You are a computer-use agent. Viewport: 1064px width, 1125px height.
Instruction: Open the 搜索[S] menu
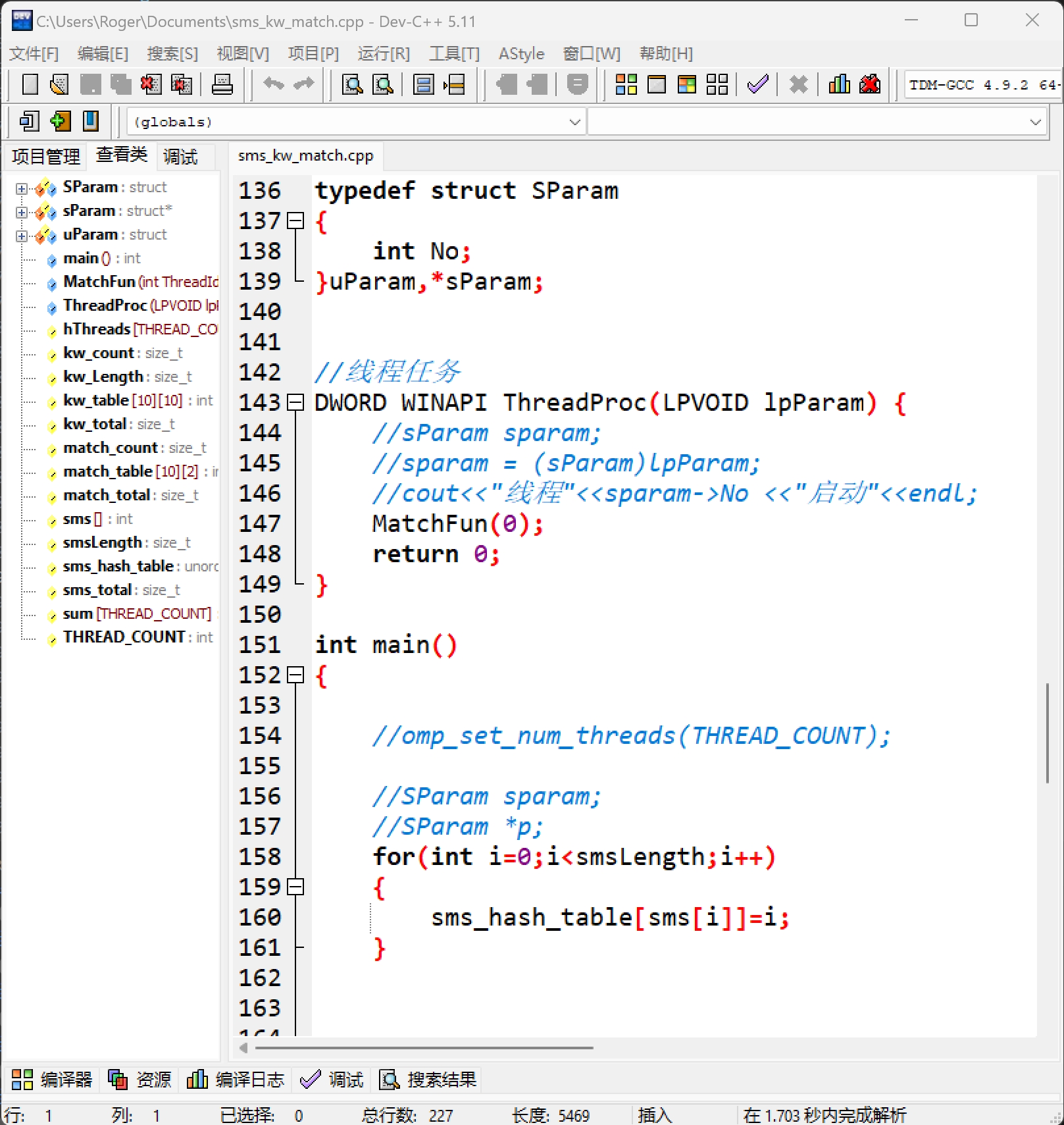[172, 53]
